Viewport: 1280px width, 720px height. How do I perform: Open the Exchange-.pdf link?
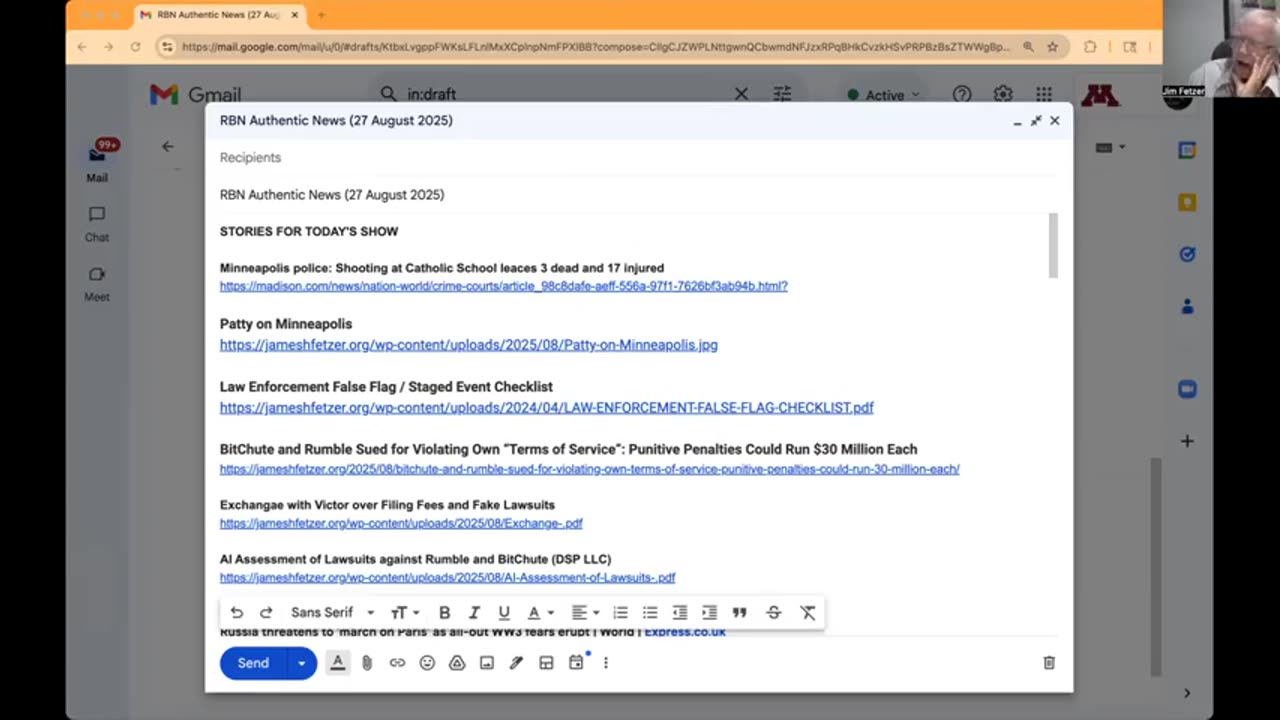click(401, 523)
